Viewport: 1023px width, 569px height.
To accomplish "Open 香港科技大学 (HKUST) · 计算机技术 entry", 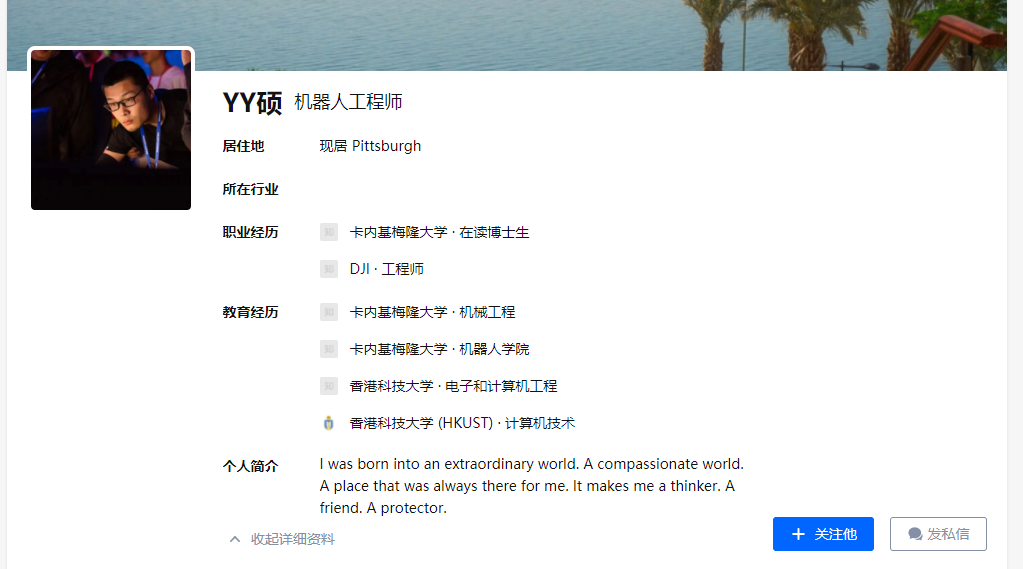I will (462, 423).
